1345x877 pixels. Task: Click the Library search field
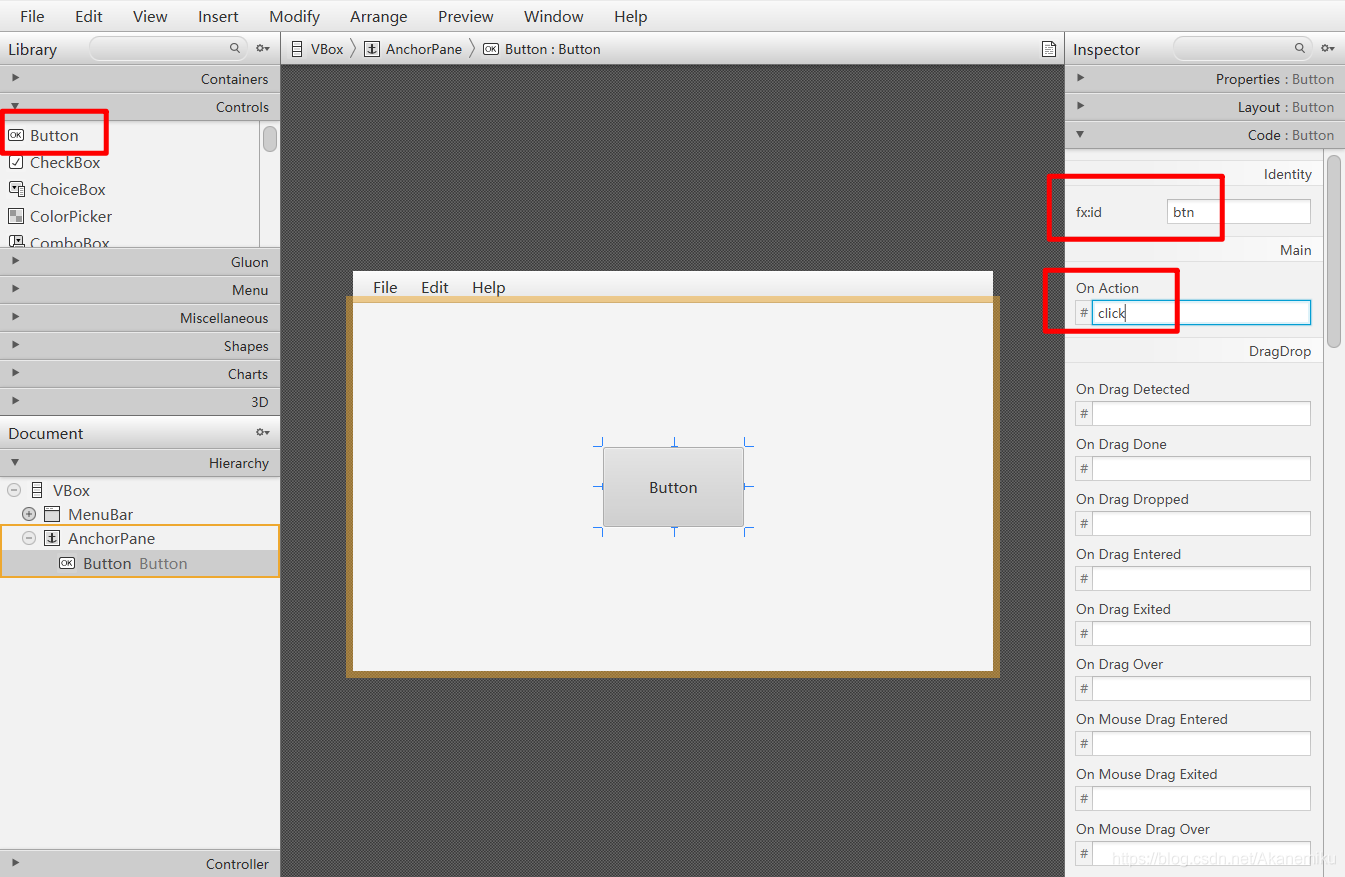[x=168, y=47]
